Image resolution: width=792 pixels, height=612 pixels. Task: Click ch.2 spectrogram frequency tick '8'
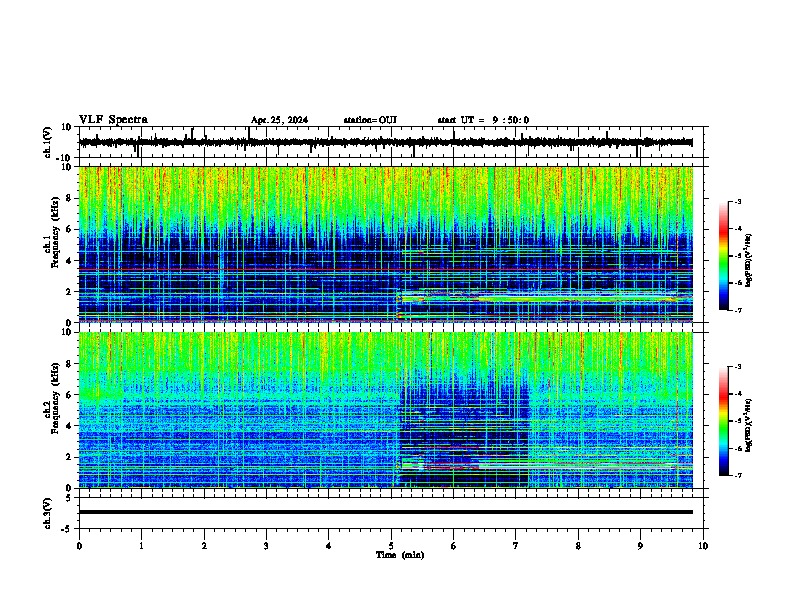pos(70,364)
